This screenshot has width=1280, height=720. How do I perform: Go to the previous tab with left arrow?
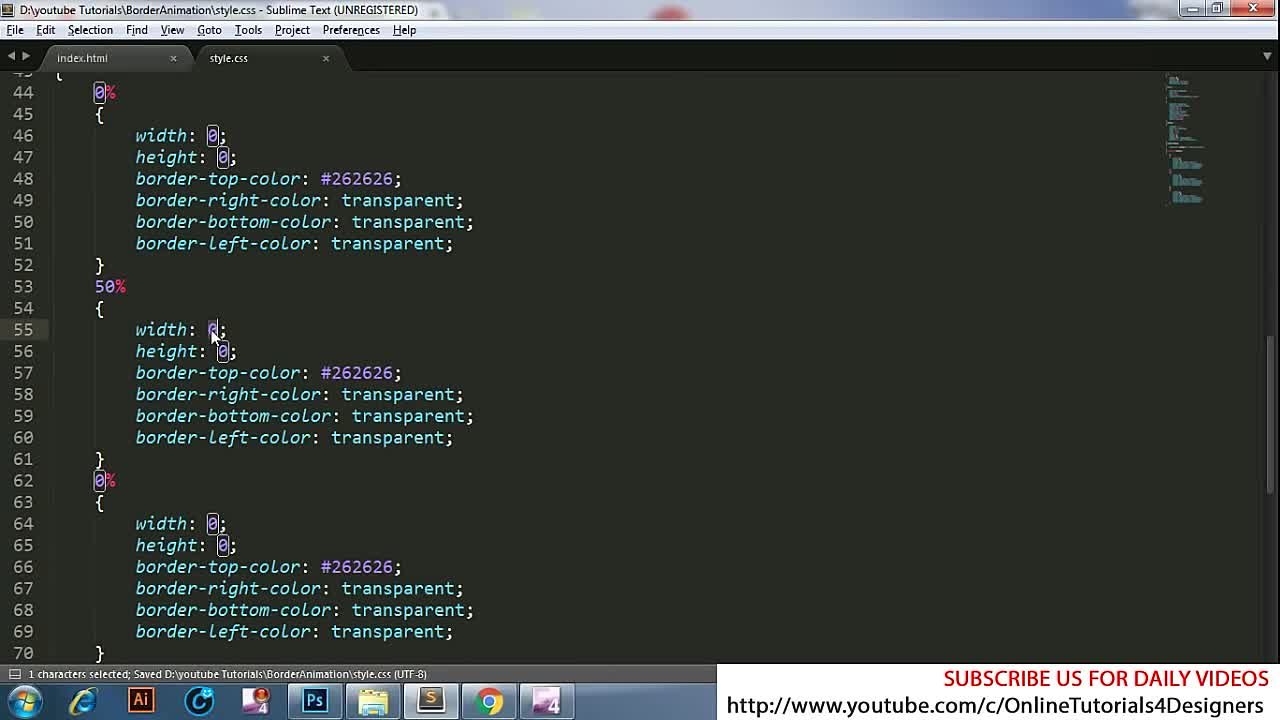click(x=11, y=57)
